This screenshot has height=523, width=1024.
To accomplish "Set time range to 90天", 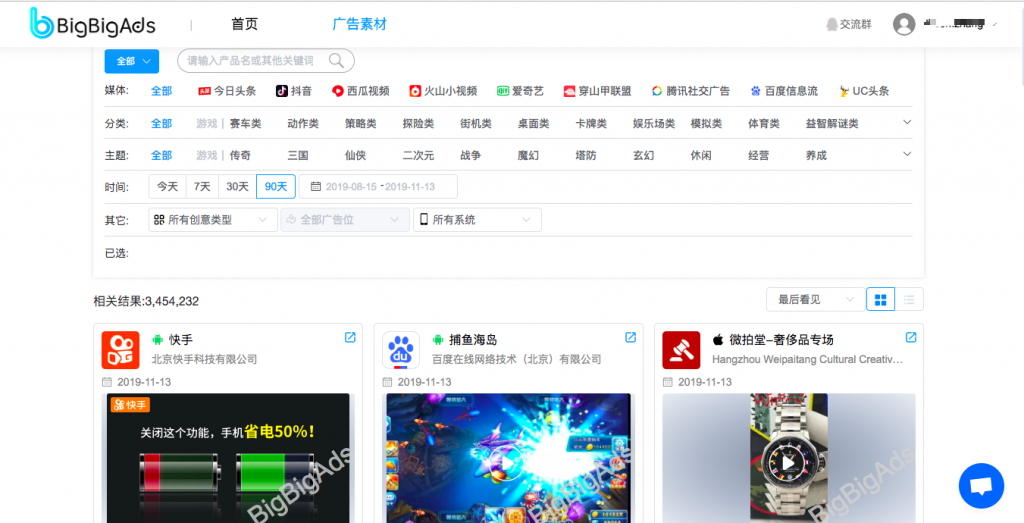I will coord(276,187).
